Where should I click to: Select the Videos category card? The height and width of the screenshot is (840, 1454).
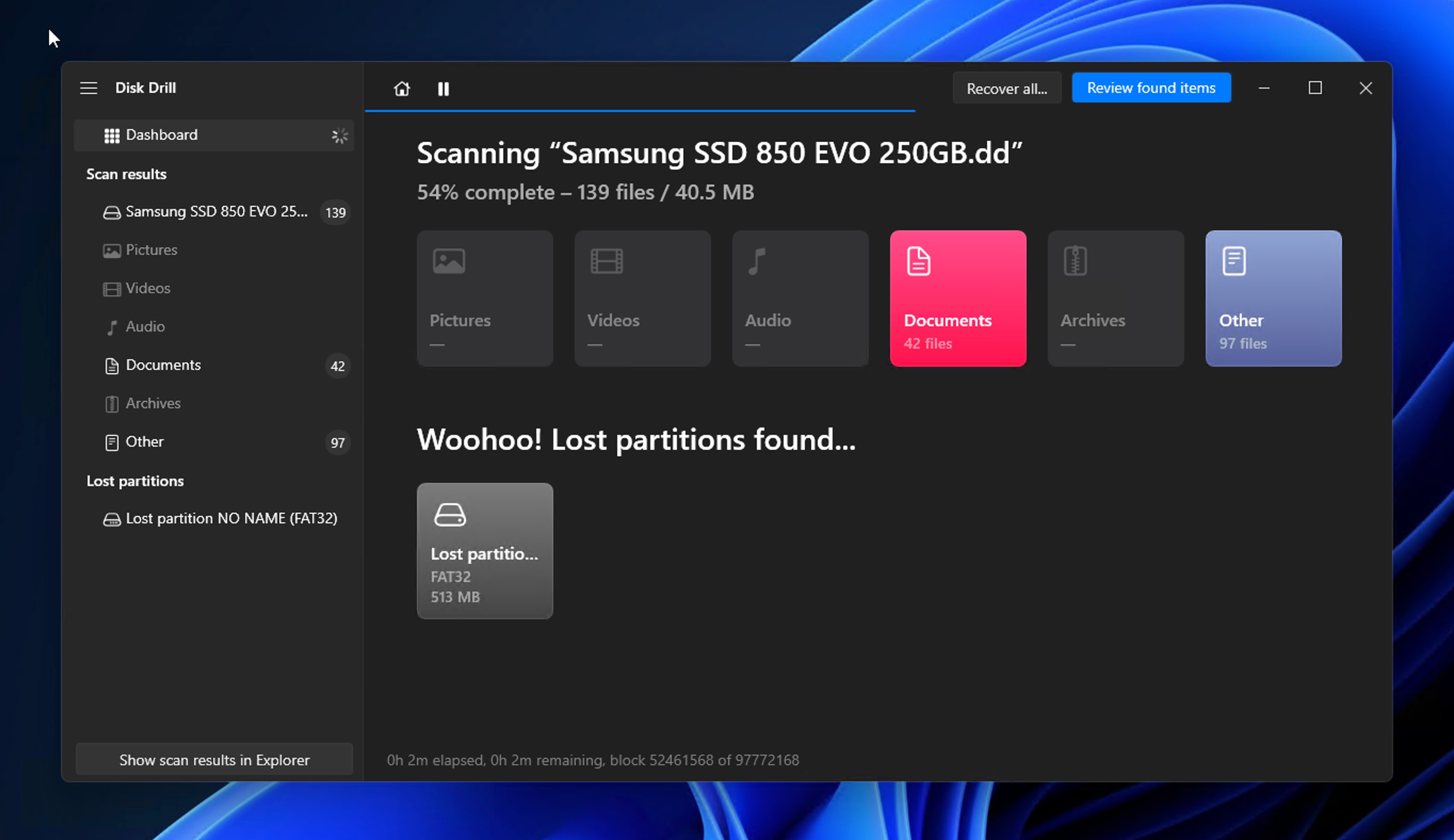(642, 298)
